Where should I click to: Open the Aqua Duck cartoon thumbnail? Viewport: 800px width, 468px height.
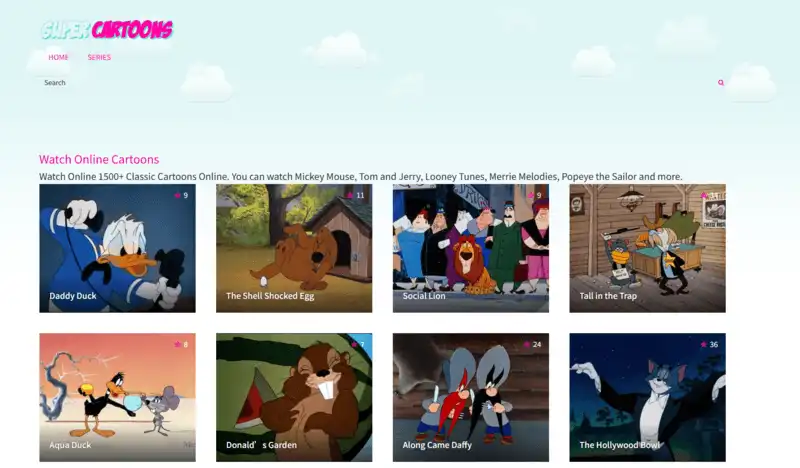point(117,398)
